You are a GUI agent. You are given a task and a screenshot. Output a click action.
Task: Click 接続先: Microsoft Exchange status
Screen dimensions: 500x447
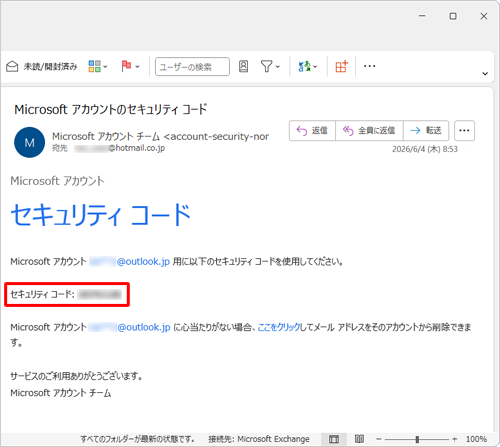[x=259, y=439]
